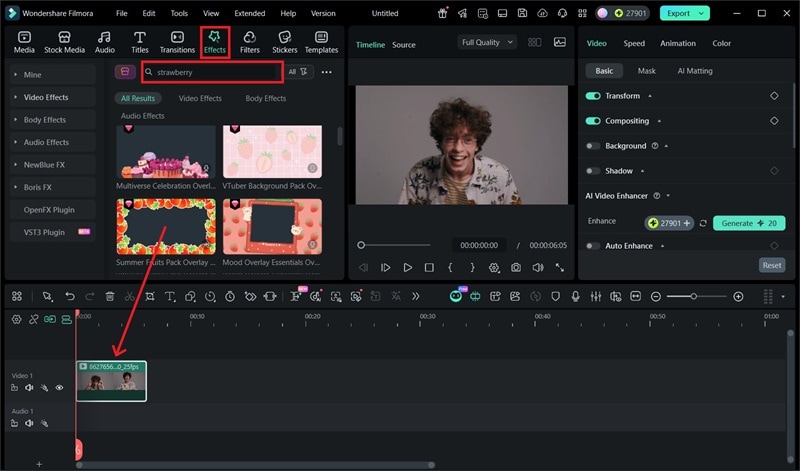Image resolution: width=800 pixels, height=471 pixels.
Task: Open the Media library tab
Action: point(24,42)
